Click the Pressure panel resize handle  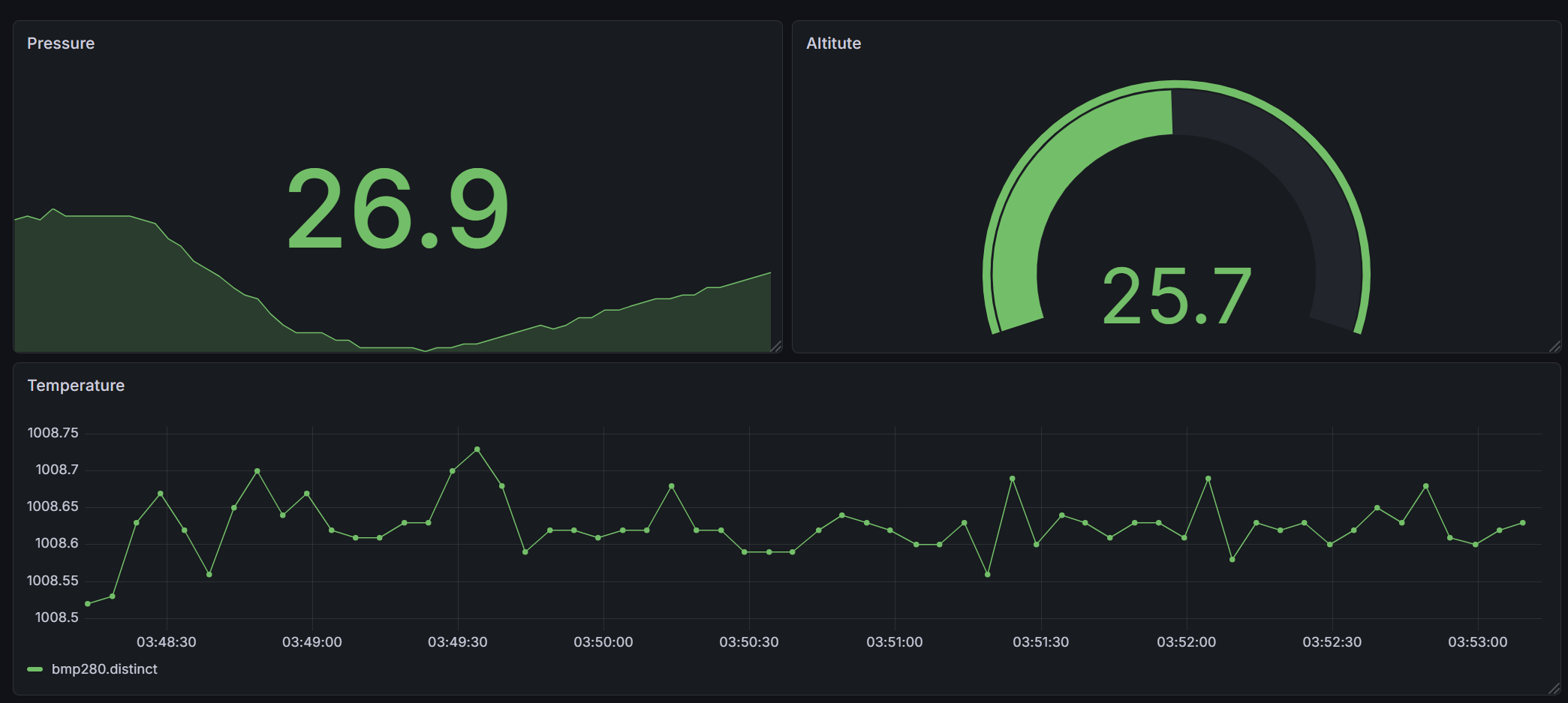[776, 346]
